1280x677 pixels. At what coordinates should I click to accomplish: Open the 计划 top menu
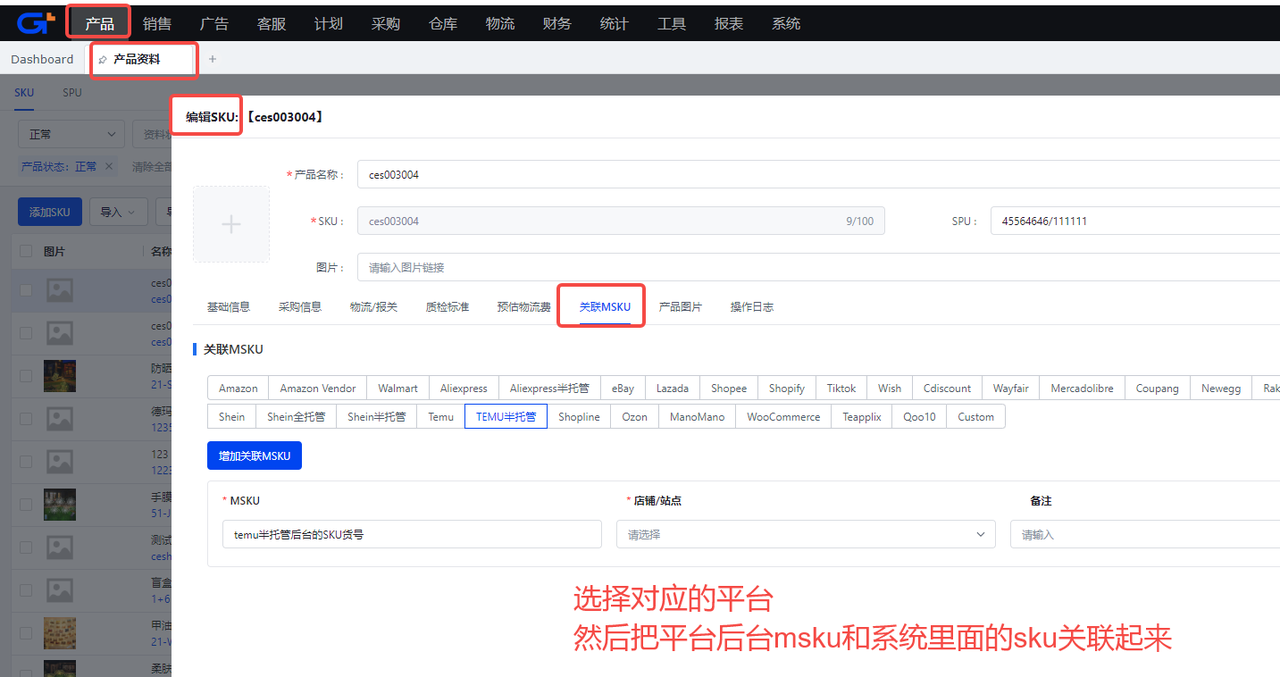(x=328, y=23)
